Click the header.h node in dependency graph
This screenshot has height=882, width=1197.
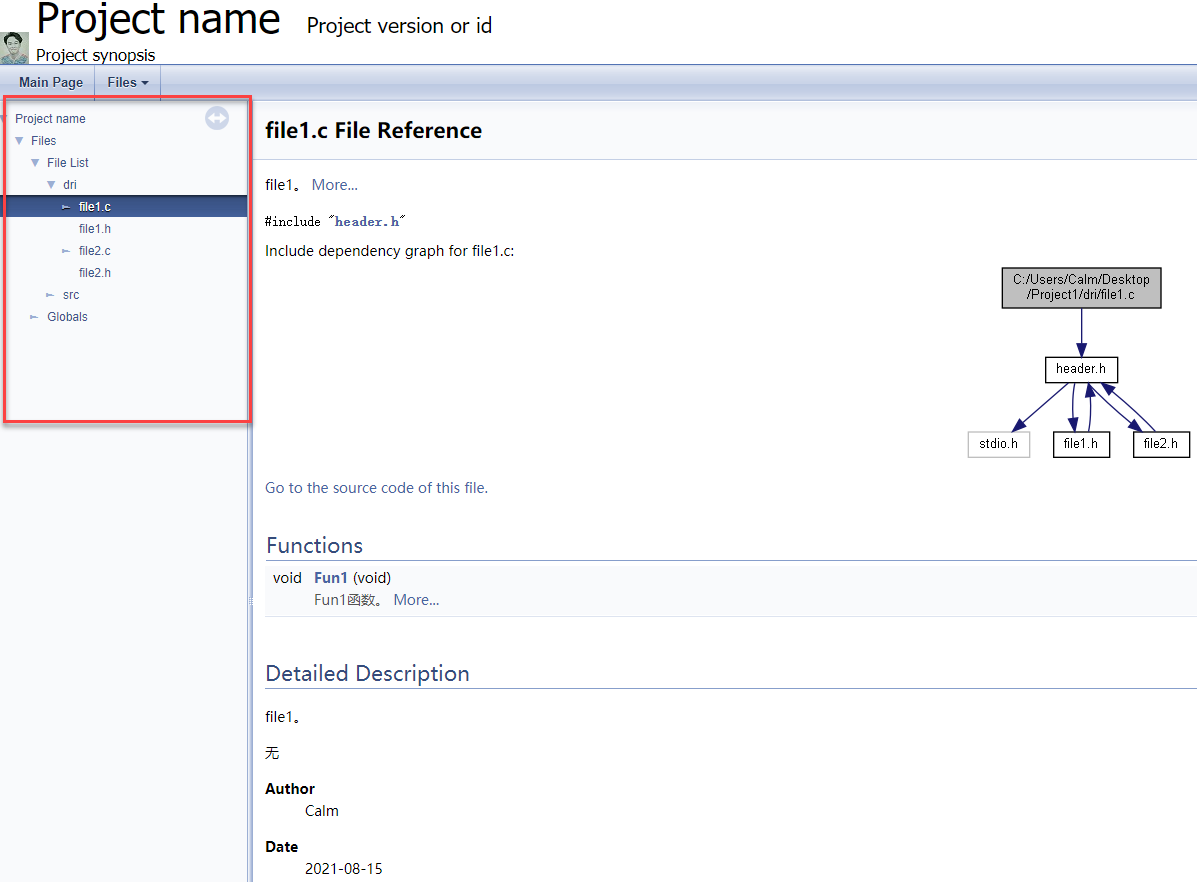pos(1081,369)
